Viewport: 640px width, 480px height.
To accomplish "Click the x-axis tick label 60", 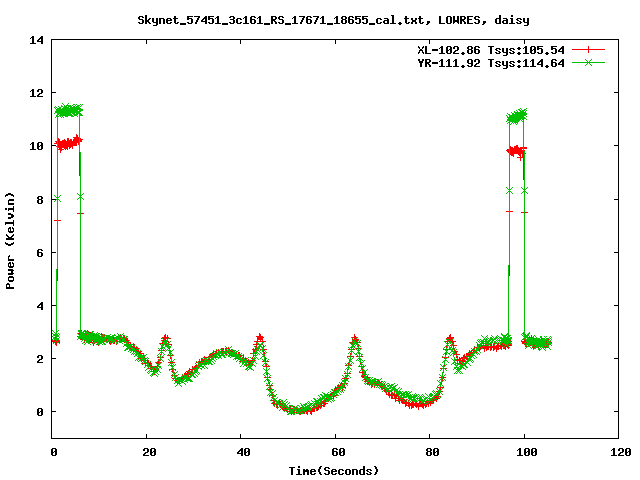I will (338, 452).
